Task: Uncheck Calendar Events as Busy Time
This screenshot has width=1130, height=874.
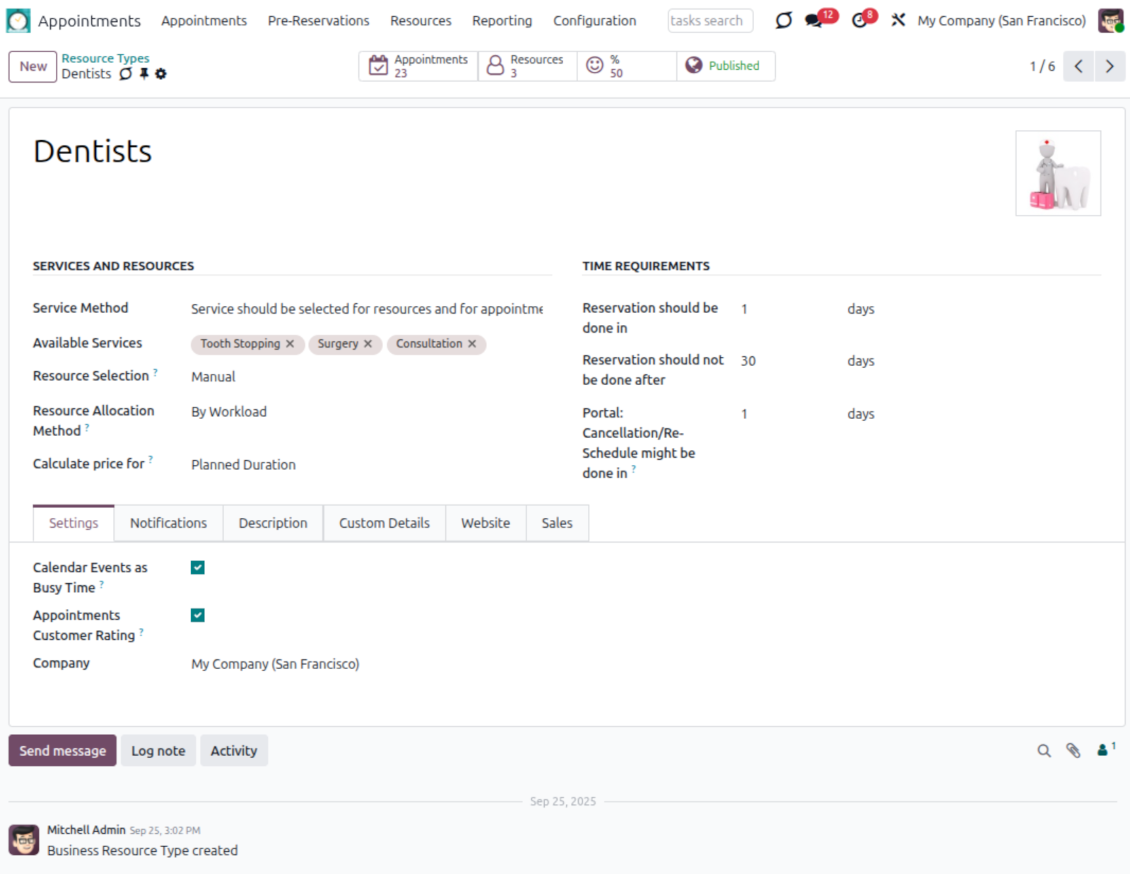Action: pos(198,568)
